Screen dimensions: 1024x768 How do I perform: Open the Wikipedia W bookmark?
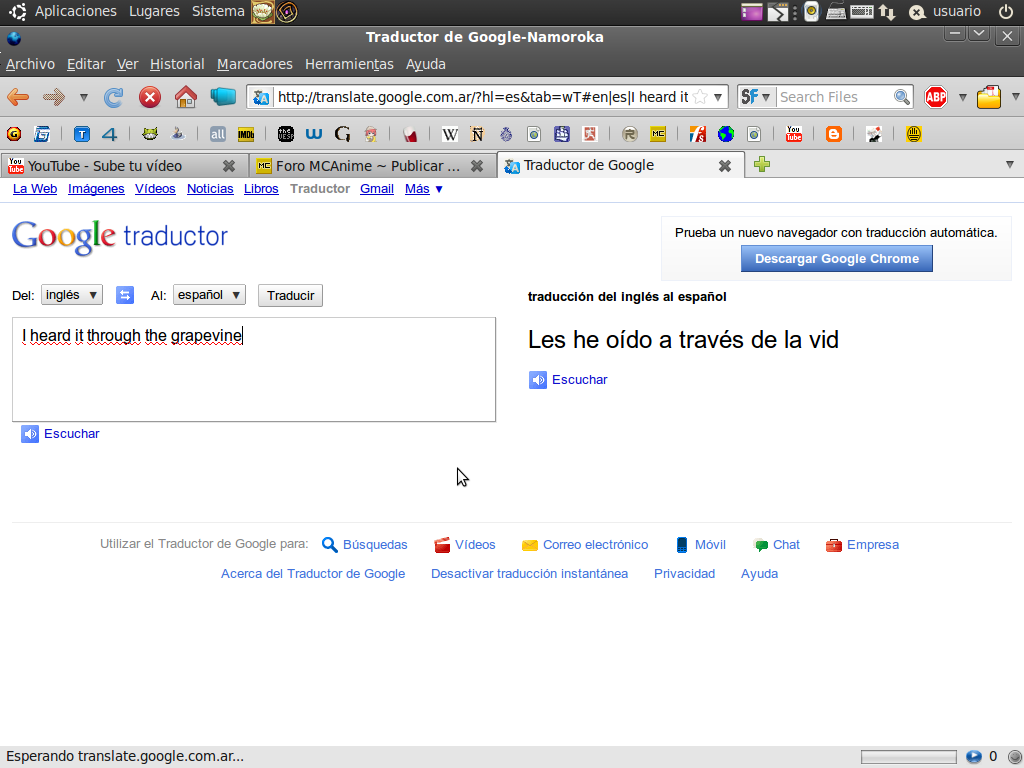pyautogui.click(x=449, y=135)
